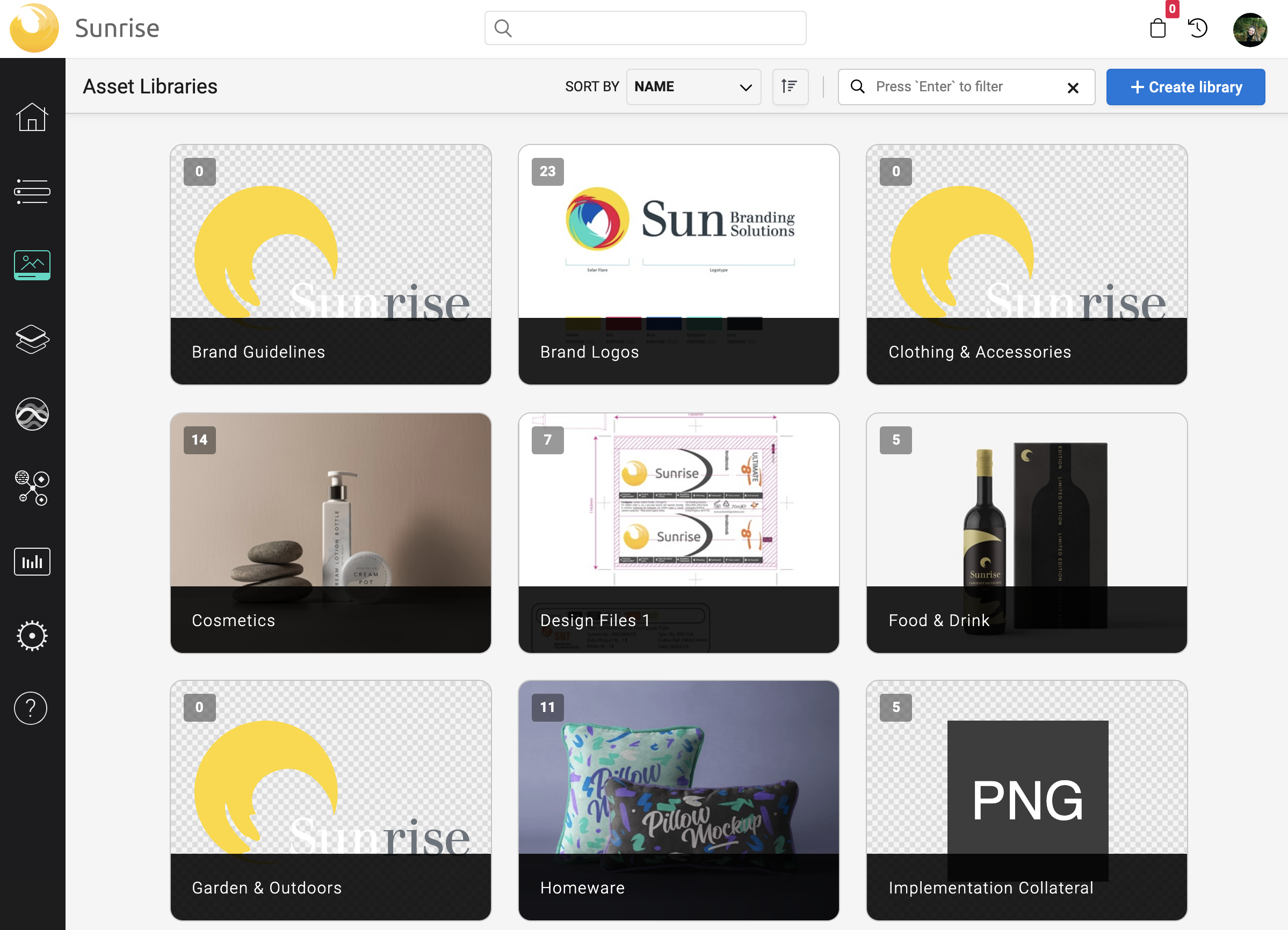This screenshot has width=1288, height=930.
Task: Click the Create library button
Action: 1185,87
